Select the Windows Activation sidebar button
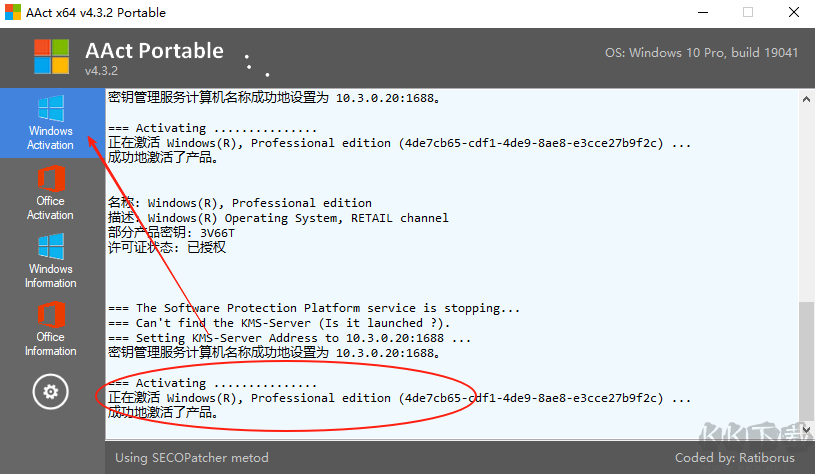Viewport: 815px width, 474px height. 51,123
